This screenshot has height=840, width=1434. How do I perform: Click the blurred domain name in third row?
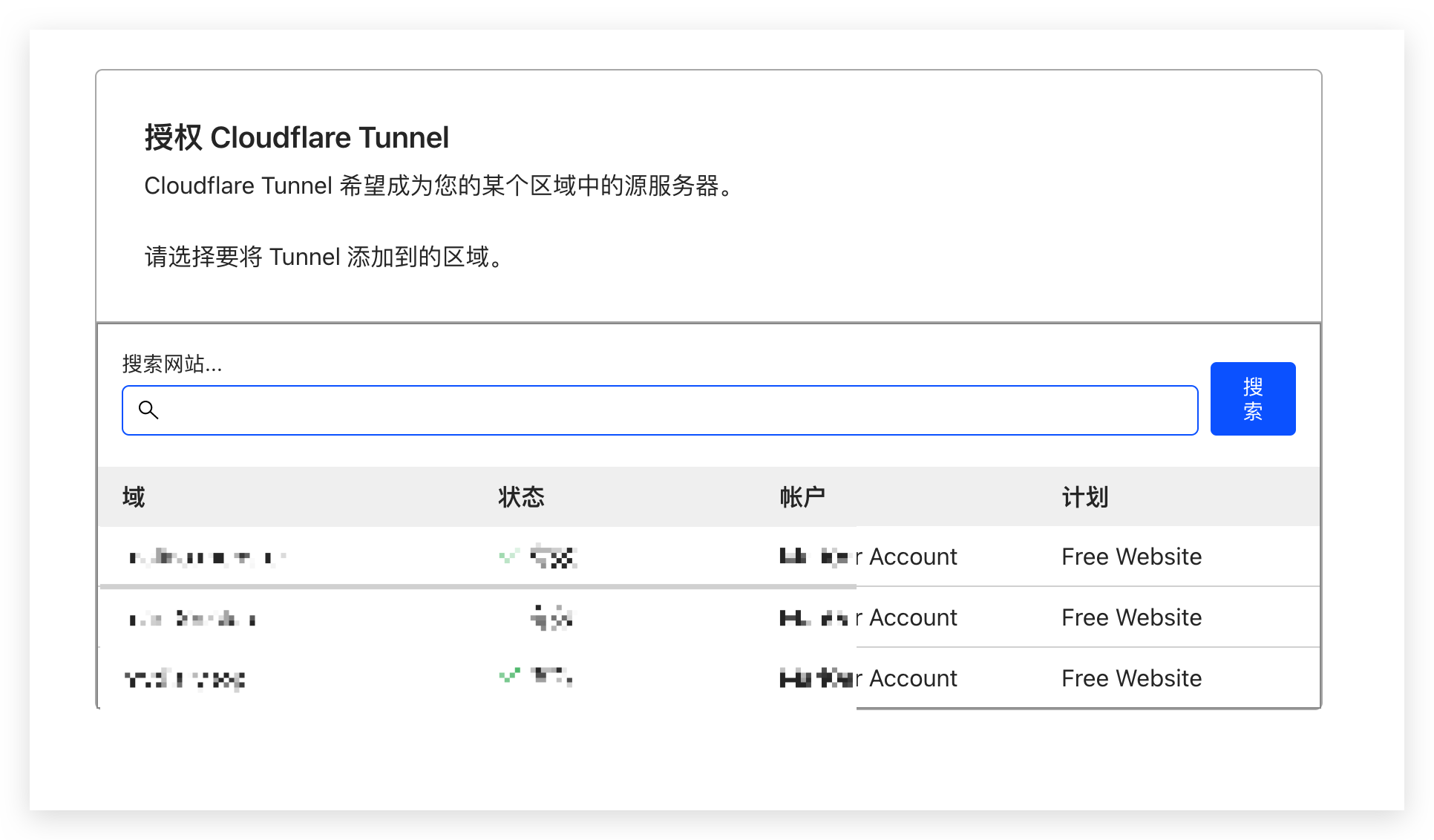point(185,679)
